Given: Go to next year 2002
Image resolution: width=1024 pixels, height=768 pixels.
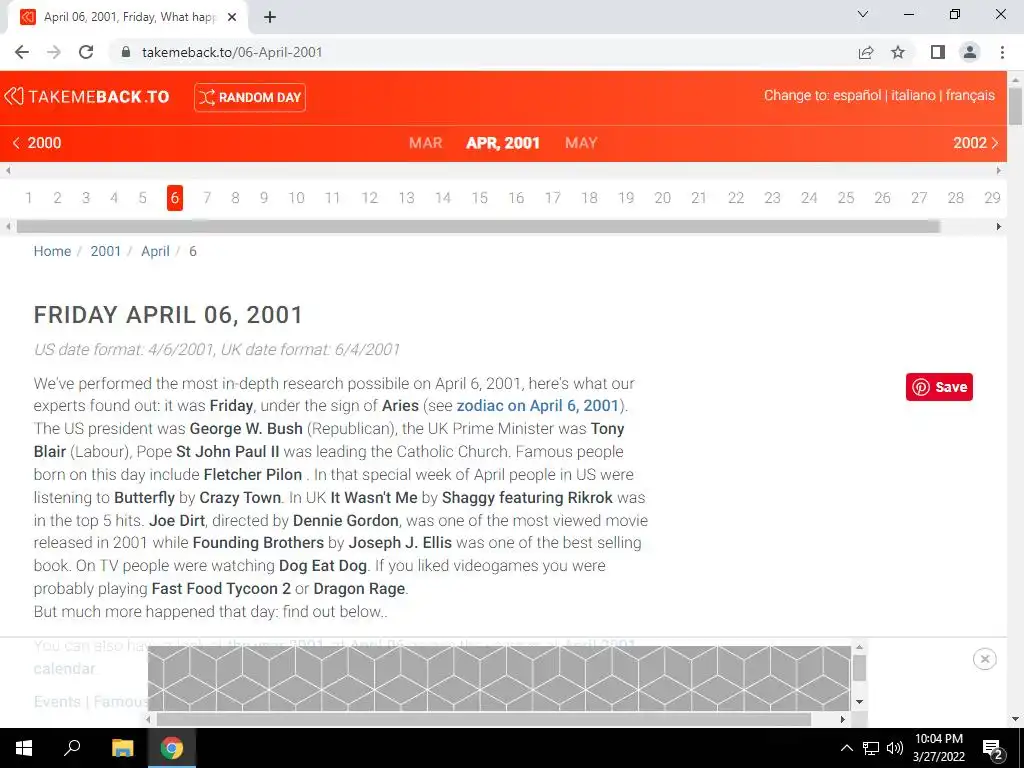Looking at the screenshot, I should [x=976, y=143].
